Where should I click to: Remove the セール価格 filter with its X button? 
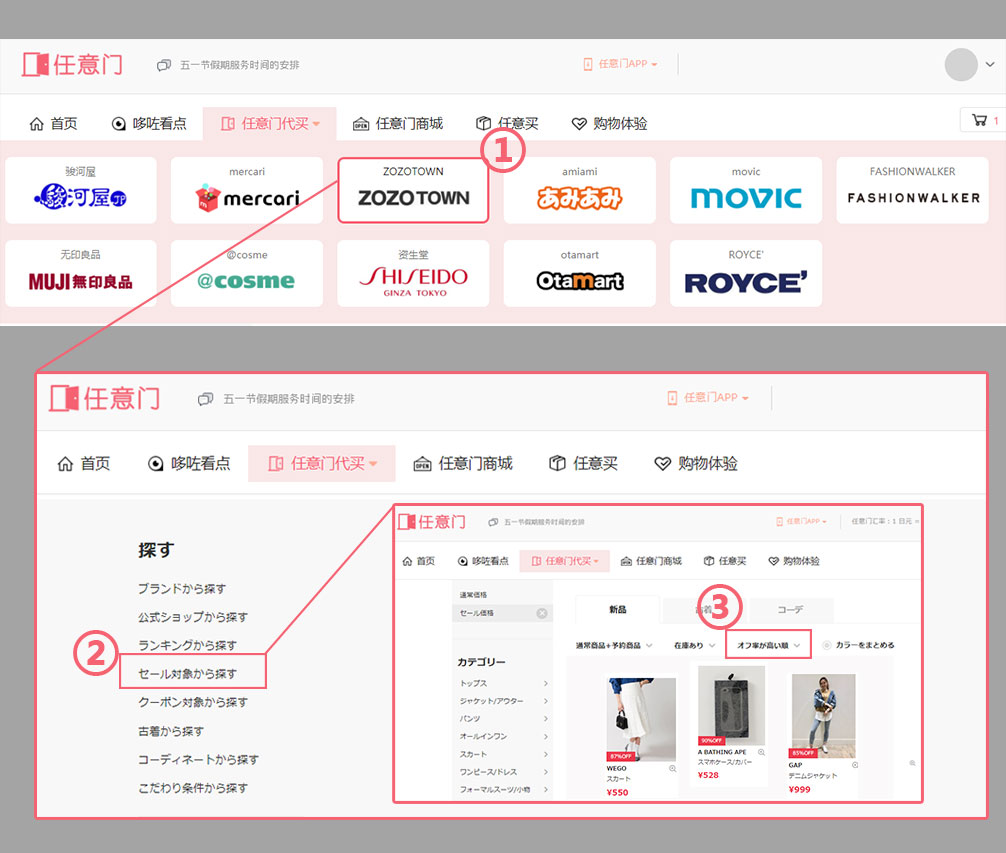tap(542, 613)
